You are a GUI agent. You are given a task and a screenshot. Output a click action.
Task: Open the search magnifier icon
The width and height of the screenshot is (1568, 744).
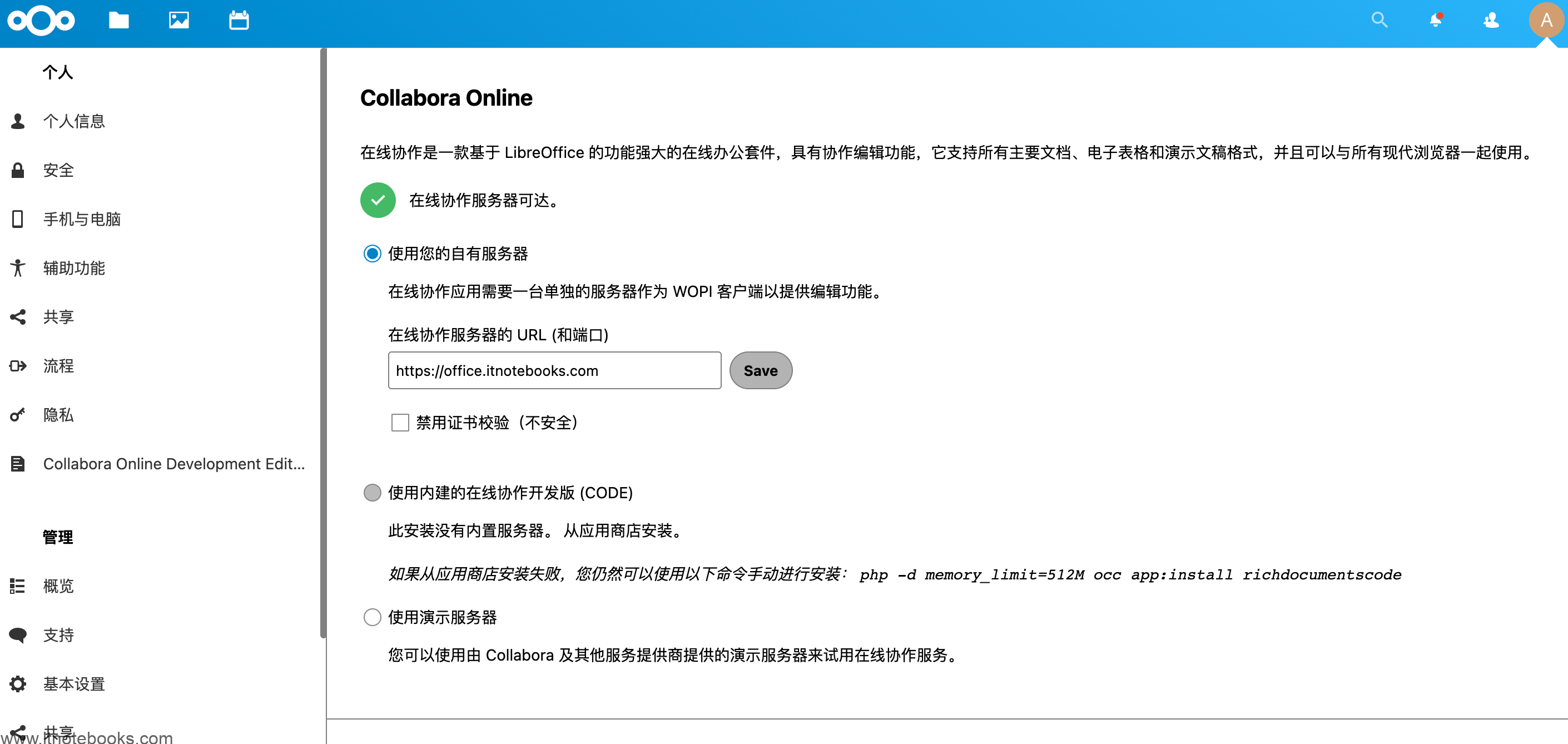tap(1380, 20)
